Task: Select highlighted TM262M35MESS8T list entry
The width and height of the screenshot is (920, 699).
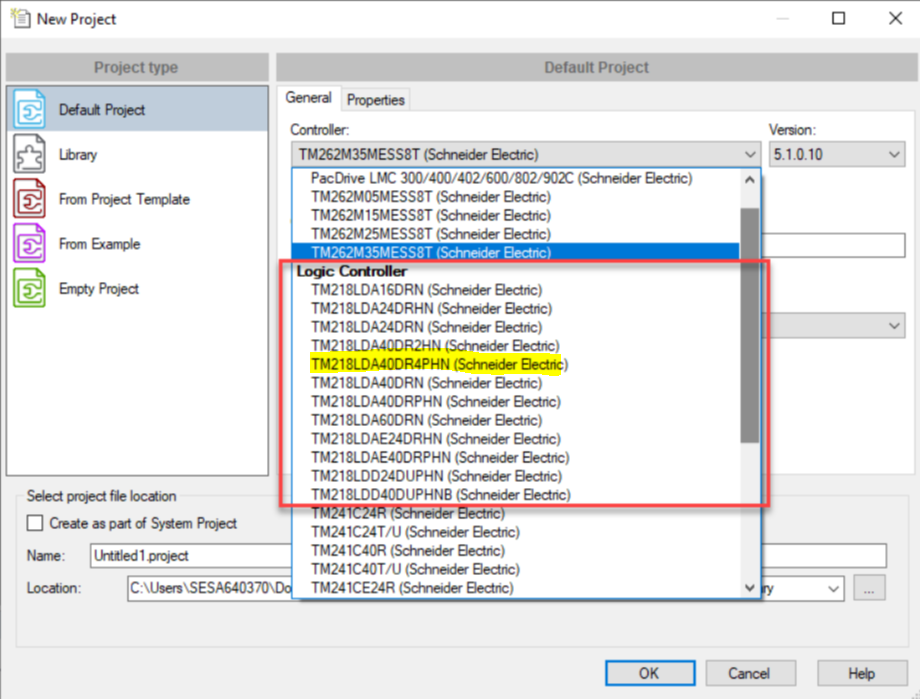Action: click(516, 252)
